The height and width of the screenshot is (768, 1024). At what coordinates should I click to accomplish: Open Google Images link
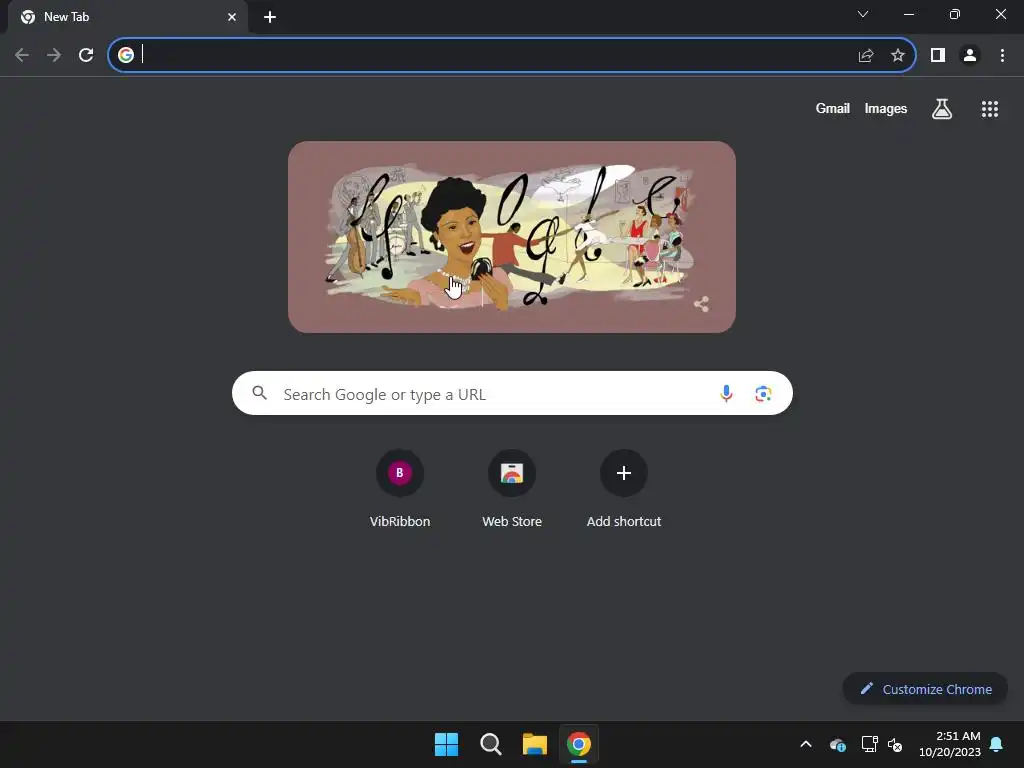click(x=886, y=108)
